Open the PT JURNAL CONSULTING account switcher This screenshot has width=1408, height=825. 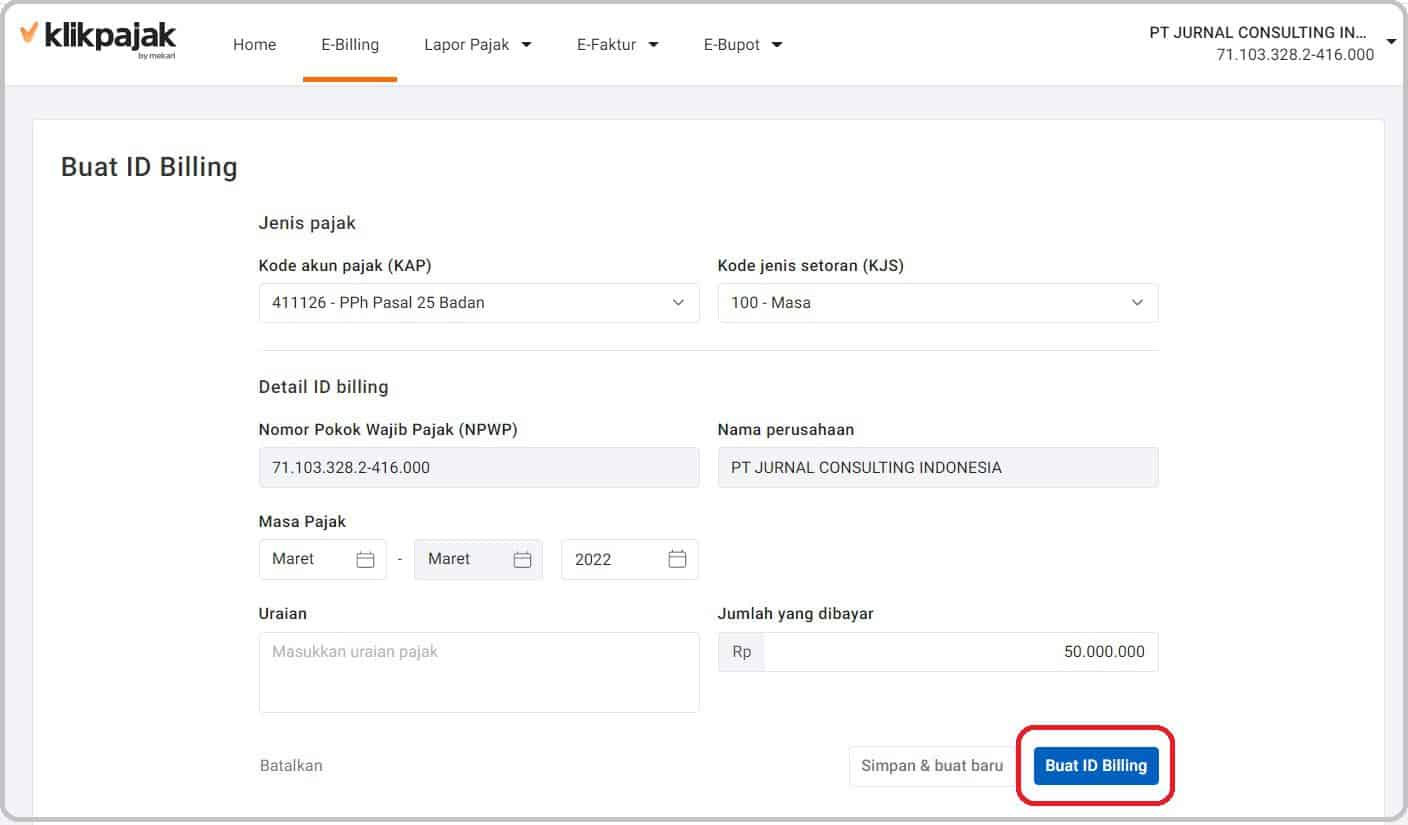[x=1272, y=43]
